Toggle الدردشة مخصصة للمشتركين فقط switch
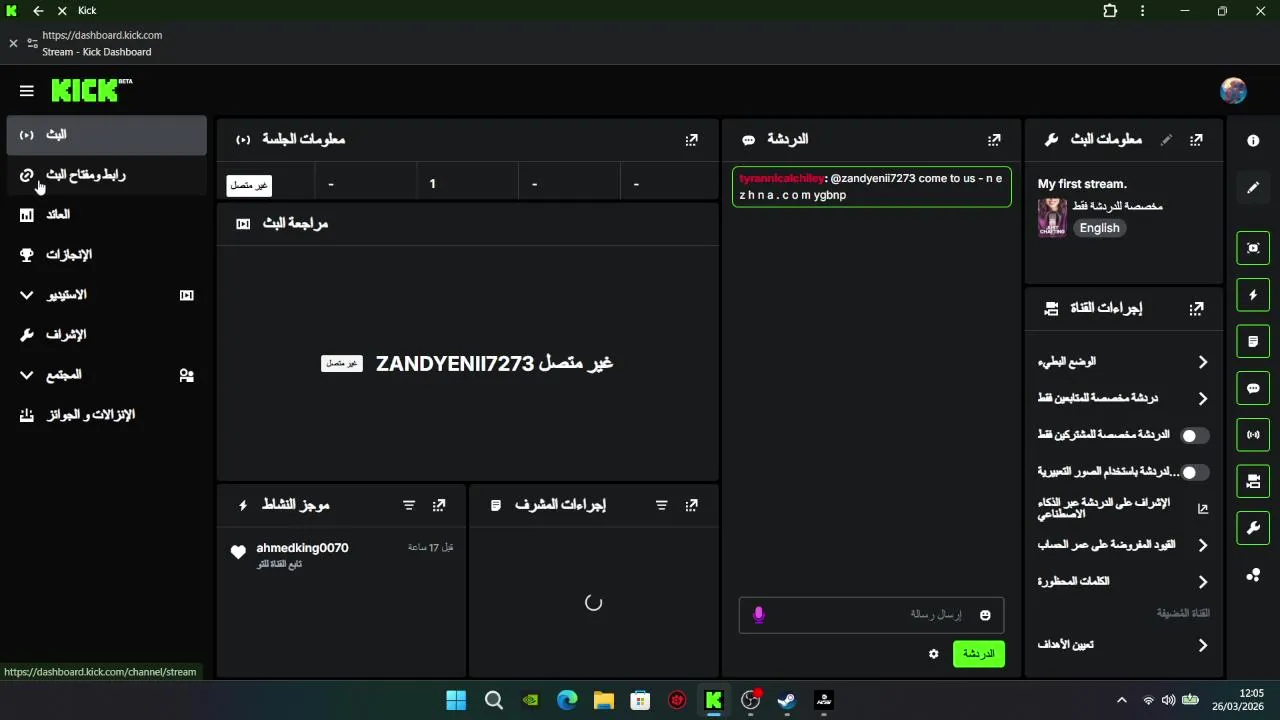This screenshot has width=1280, height=720. tap(1195, 436)
